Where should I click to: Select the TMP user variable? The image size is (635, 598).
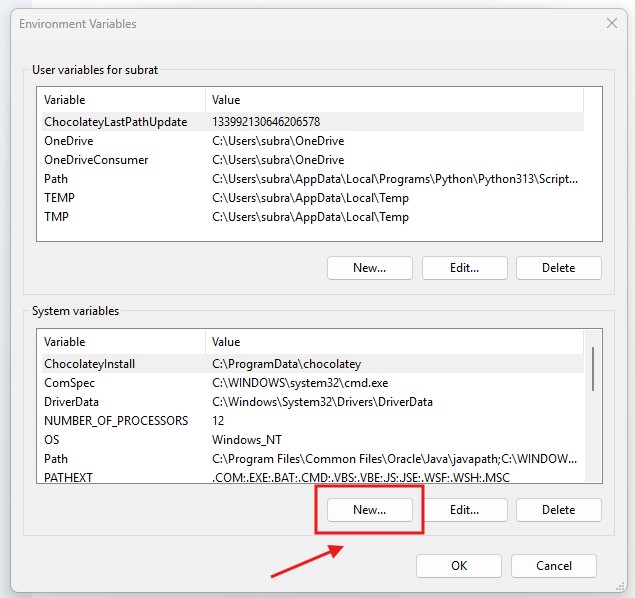pos(57,217)
